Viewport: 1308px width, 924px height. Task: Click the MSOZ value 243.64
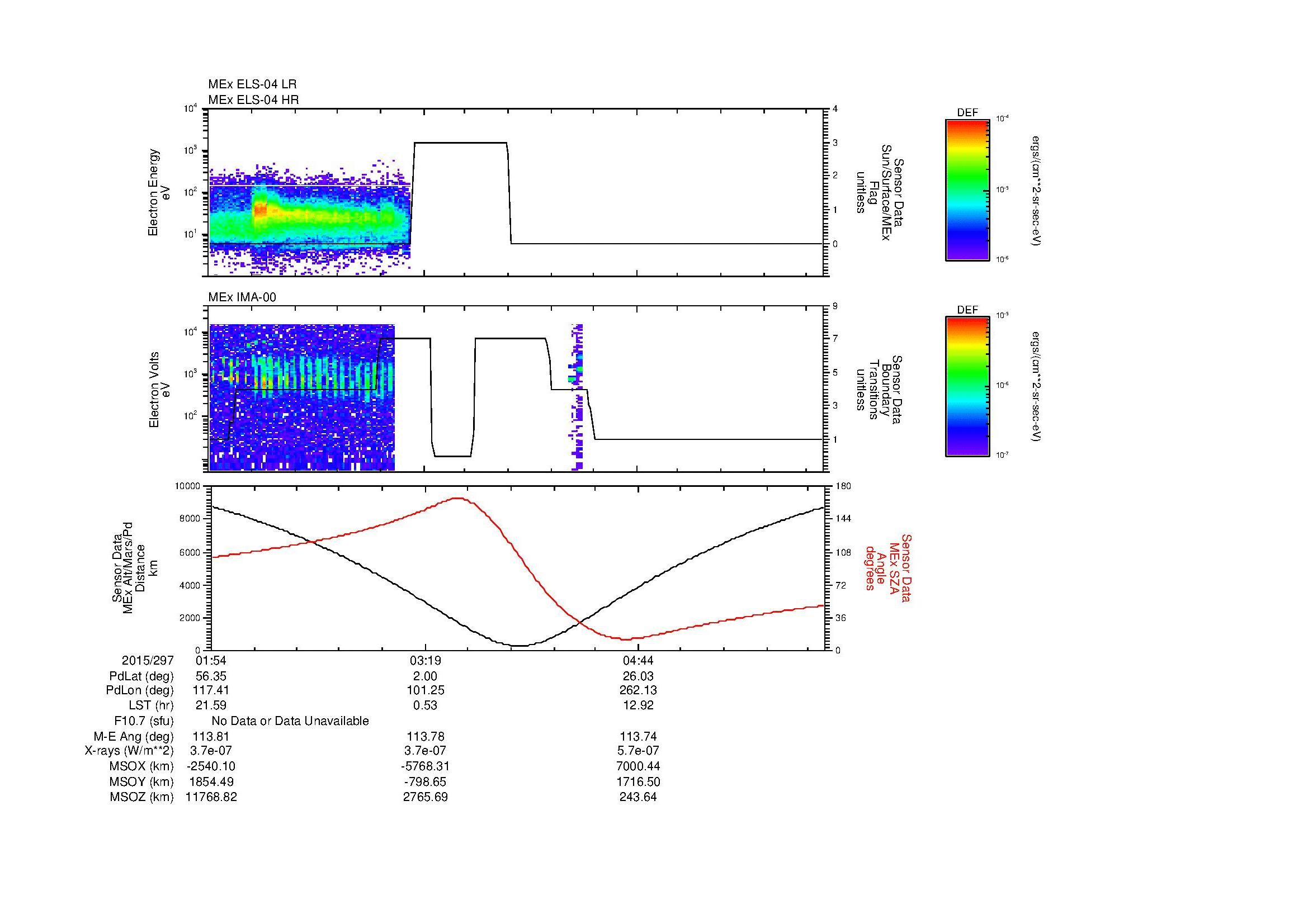[x=638, y=797]
